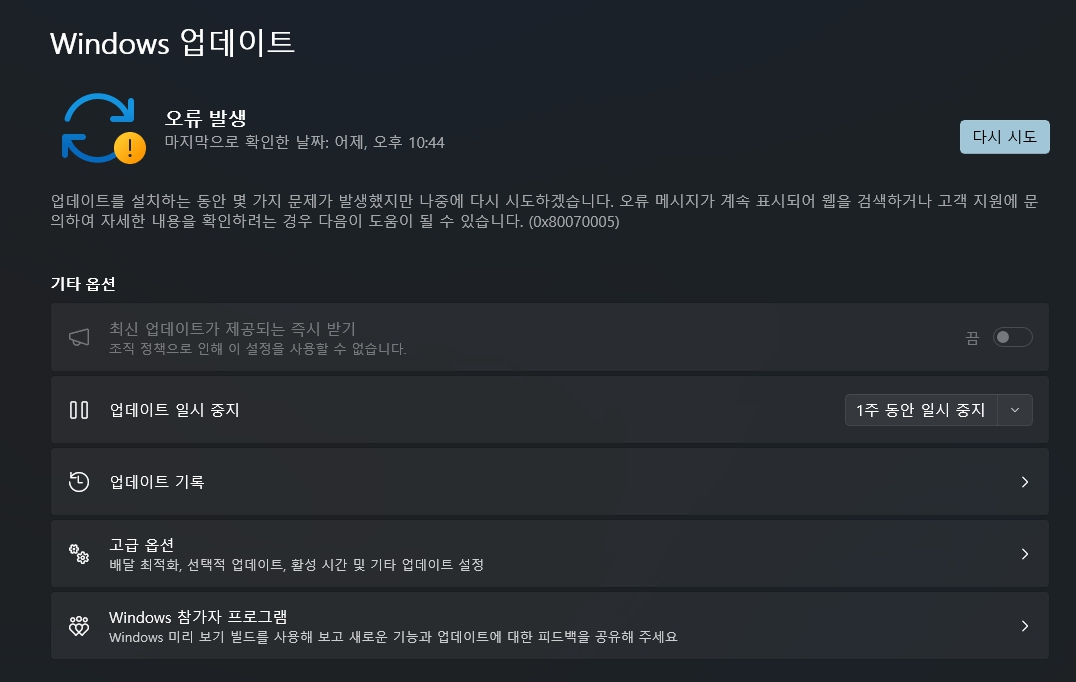
Task: Click the 다시 시도 button
Action: point(1005,137)
